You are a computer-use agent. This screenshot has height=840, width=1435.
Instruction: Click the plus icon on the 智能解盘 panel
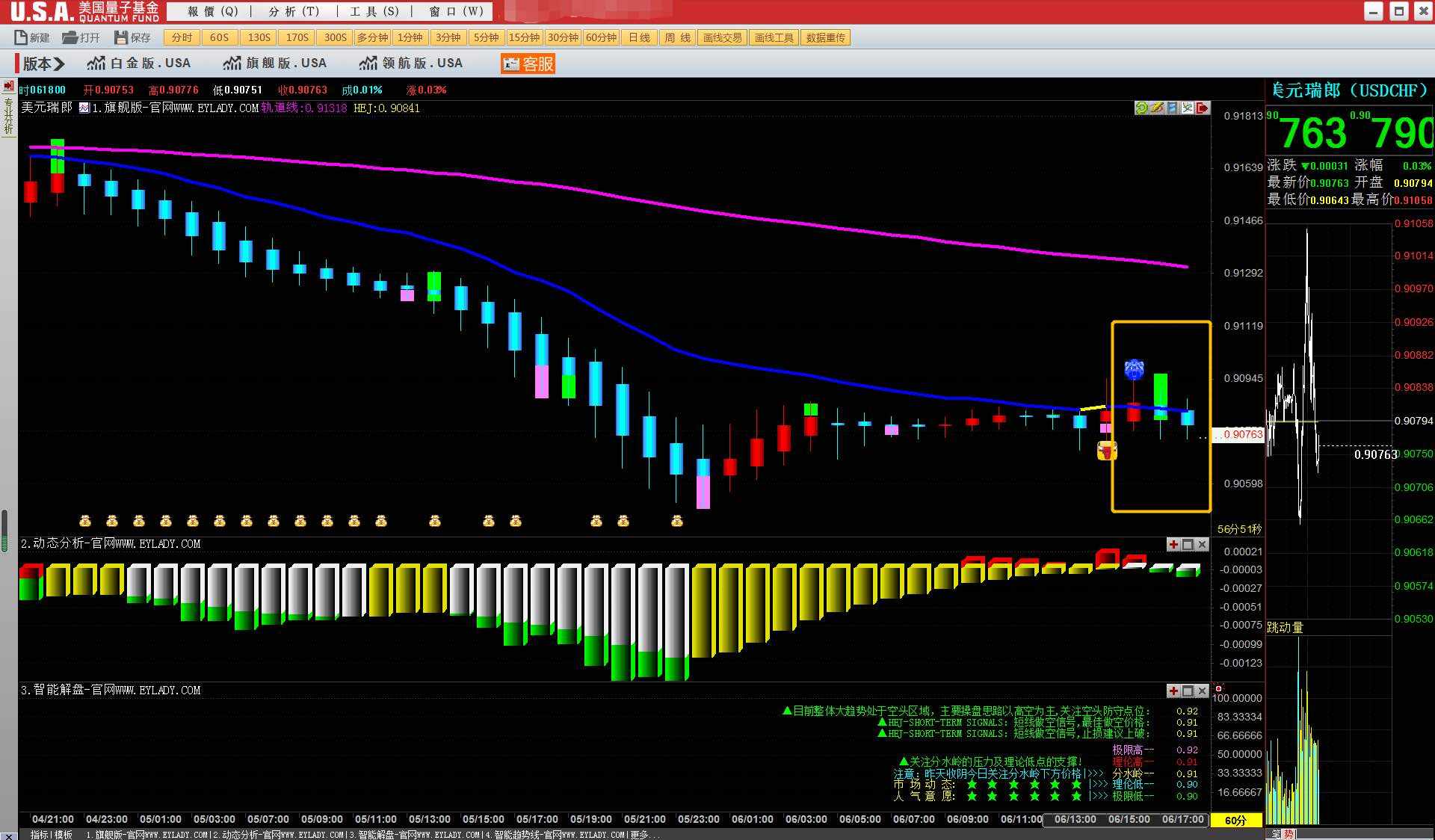(x=1173, y=691)
